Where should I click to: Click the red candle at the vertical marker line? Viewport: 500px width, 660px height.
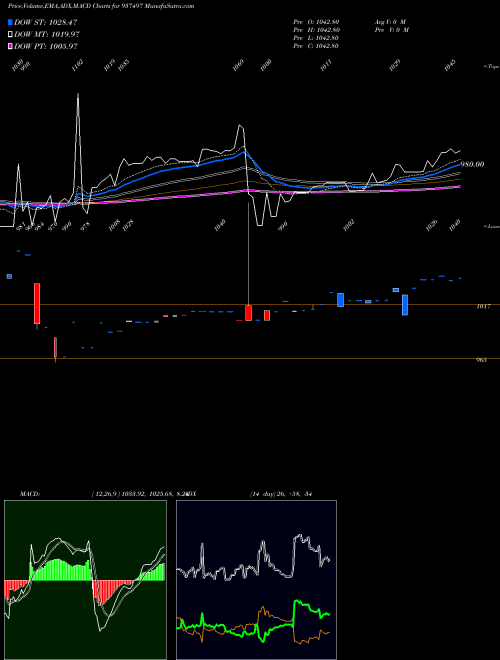pos(249,313)
